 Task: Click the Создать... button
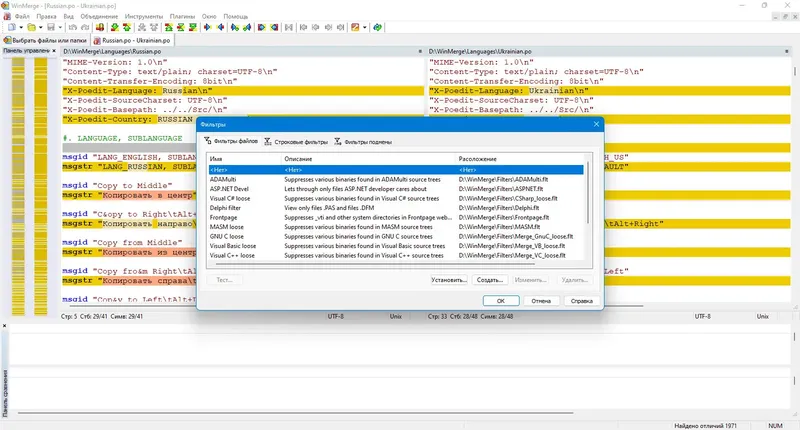[490, 280]
